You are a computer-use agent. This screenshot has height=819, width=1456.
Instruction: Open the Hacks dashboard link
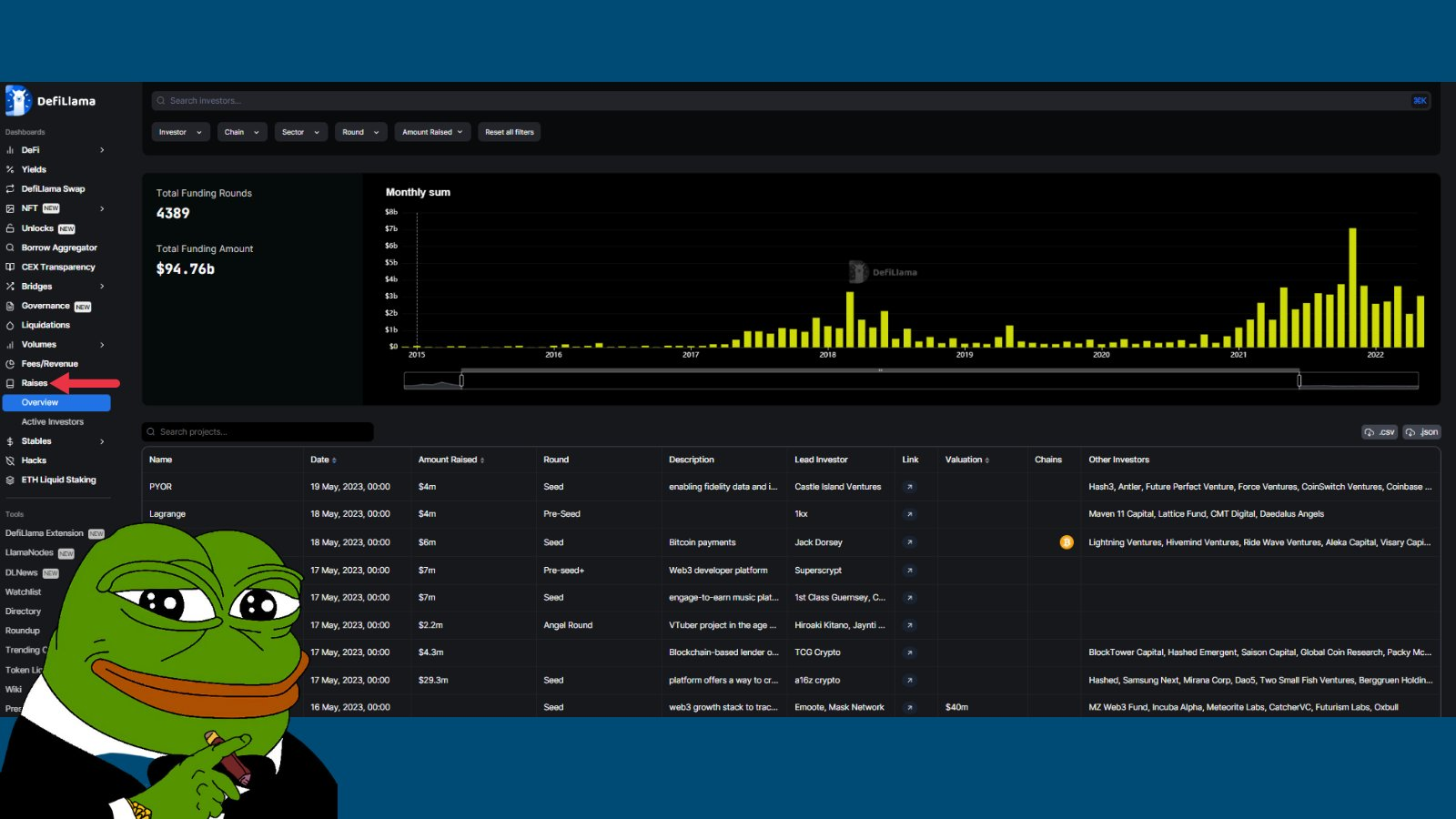coord(34,460)
